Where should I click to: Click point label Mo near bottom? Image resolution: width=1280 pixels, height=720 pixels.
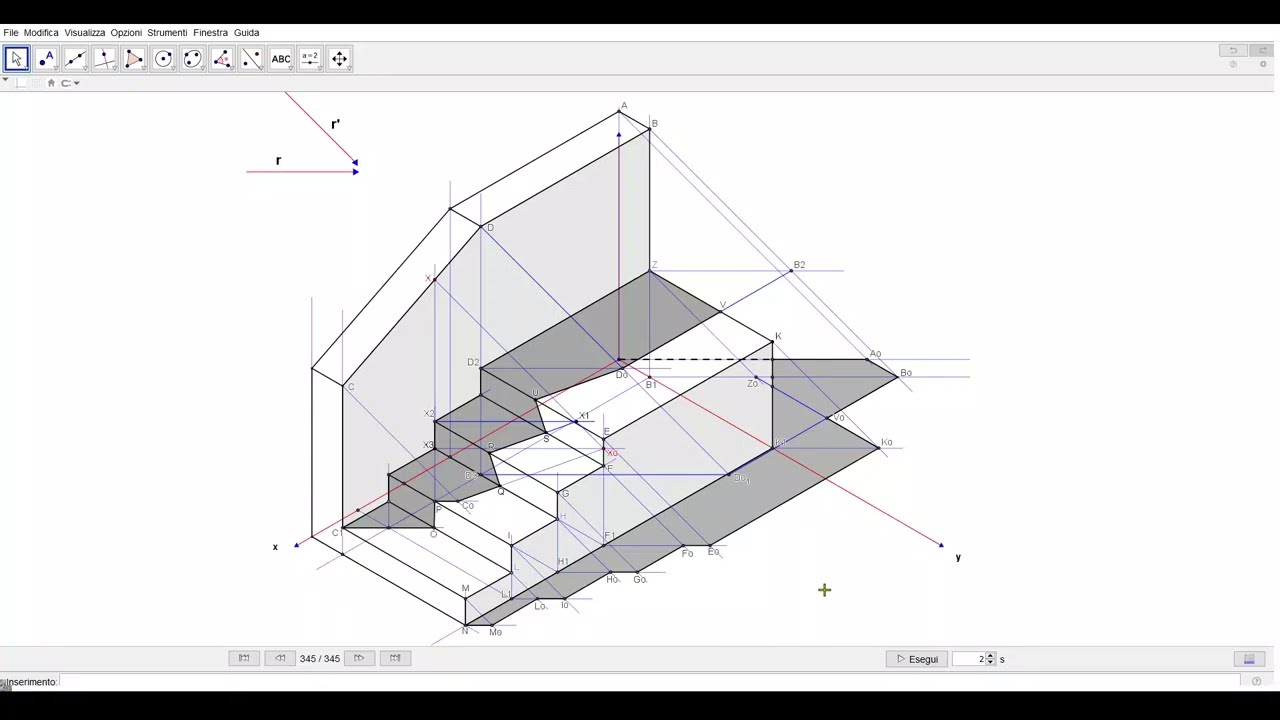(x=496, y=632)
